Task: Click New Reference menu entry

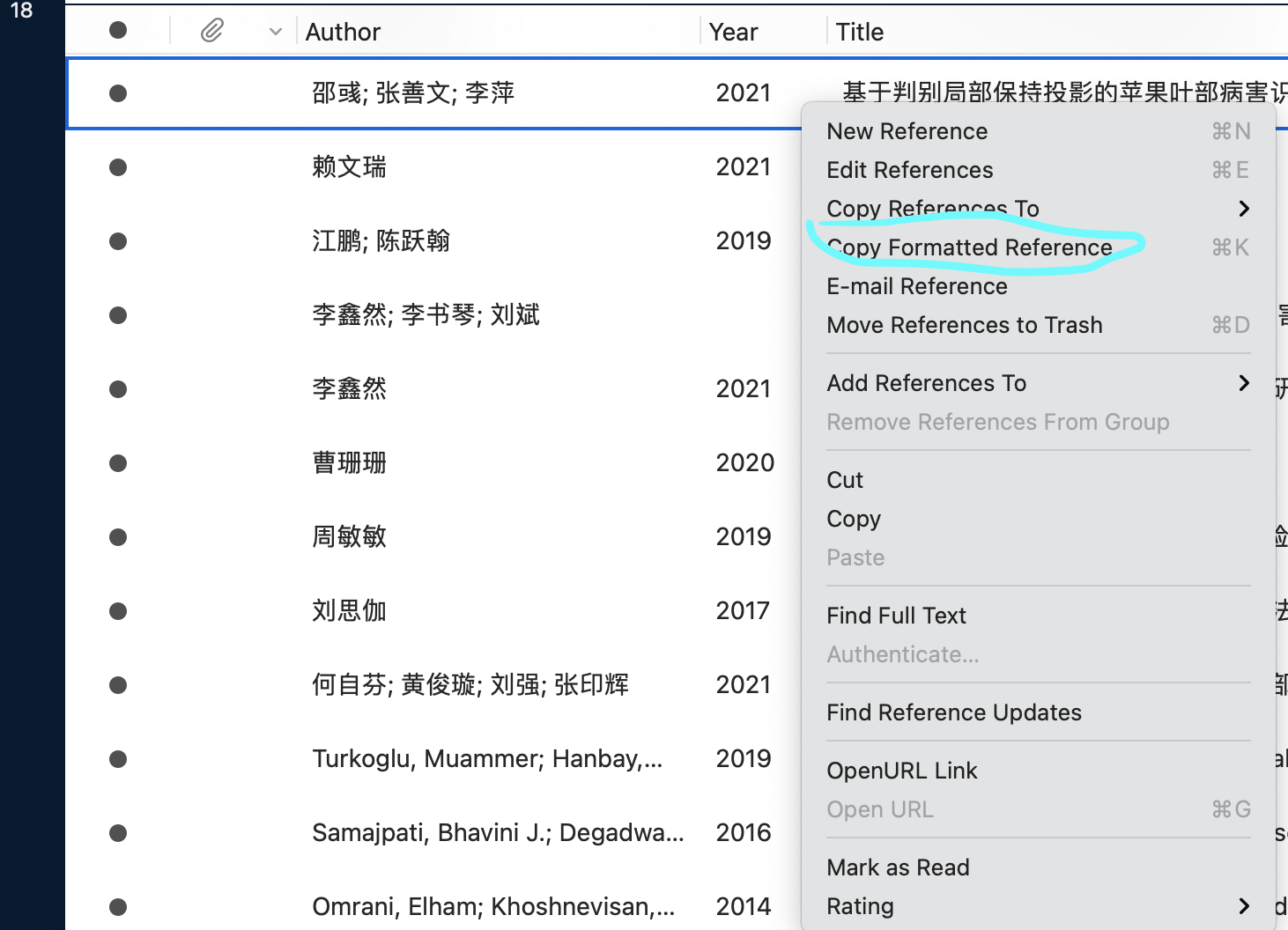Action: tap(907, 131)
